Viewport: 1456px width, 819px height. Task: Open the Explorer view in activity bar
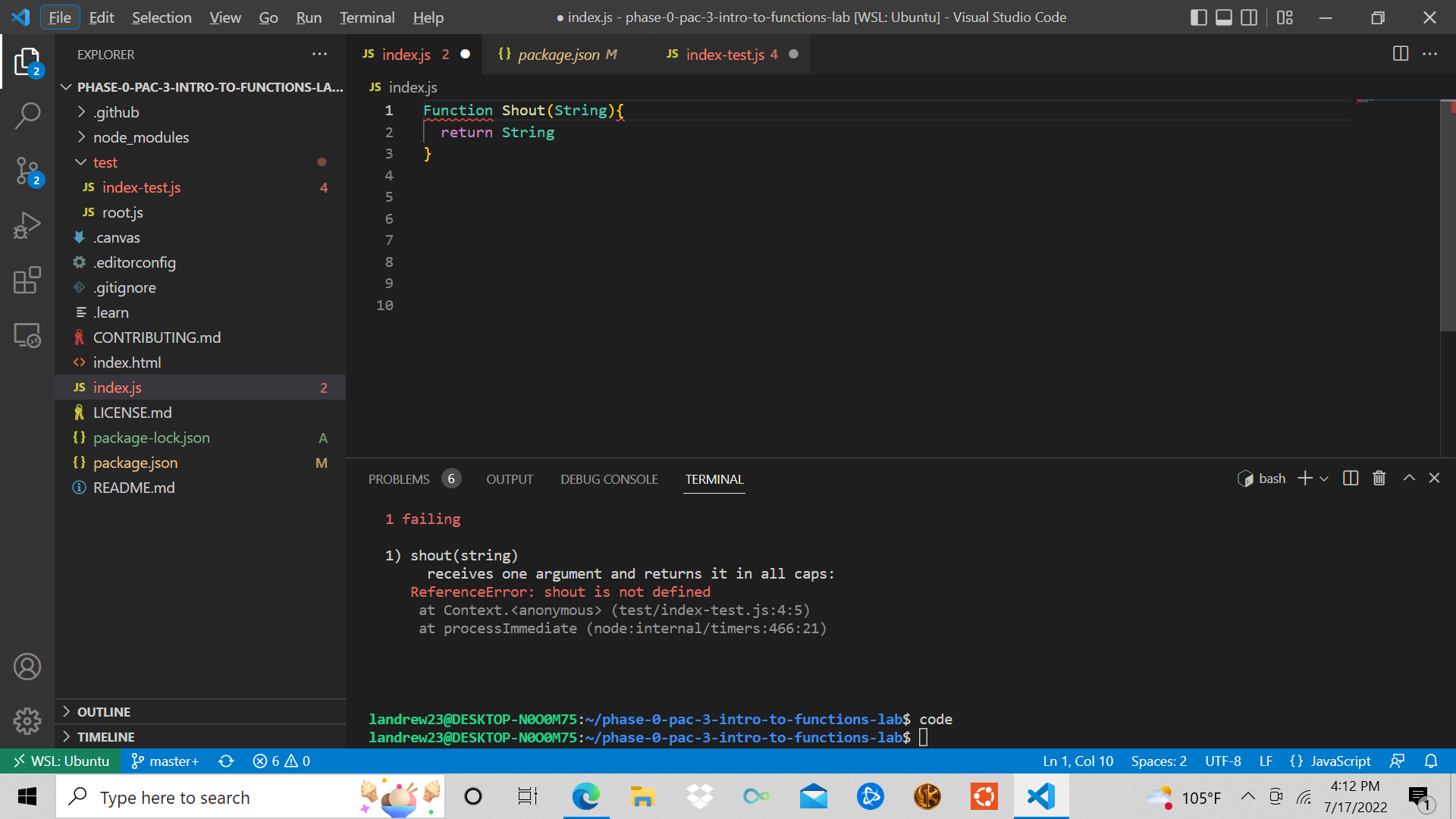pyautogui.click(x=27, y=61)
